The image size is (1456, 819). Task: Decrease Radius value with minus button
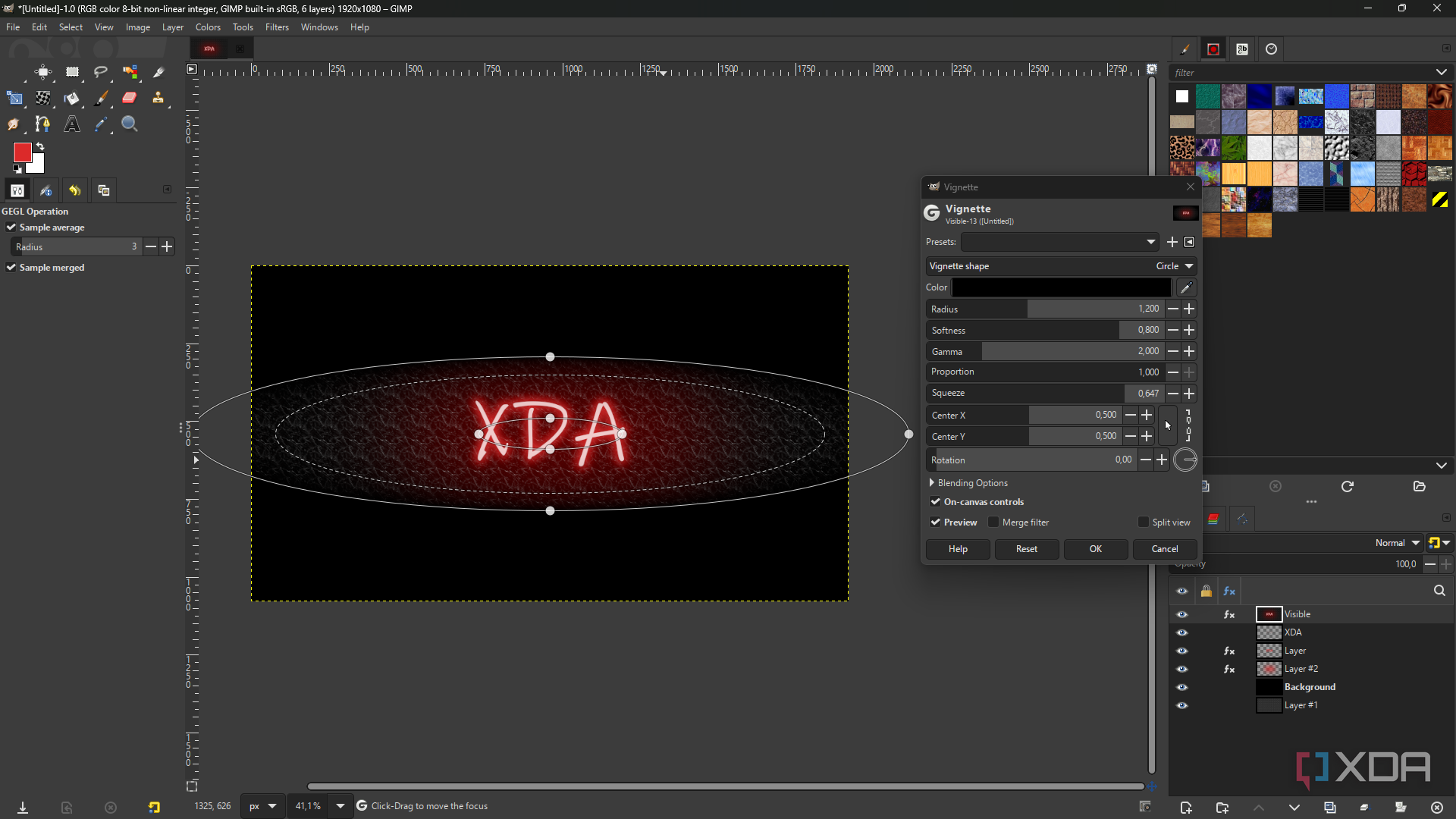[1173, 309]
